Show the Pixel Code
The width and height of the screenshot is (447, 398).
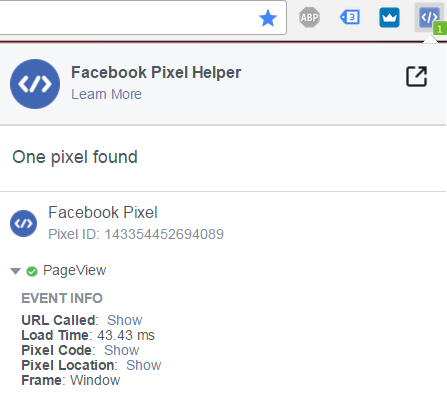pyautogui.click(x=121, y=350)
